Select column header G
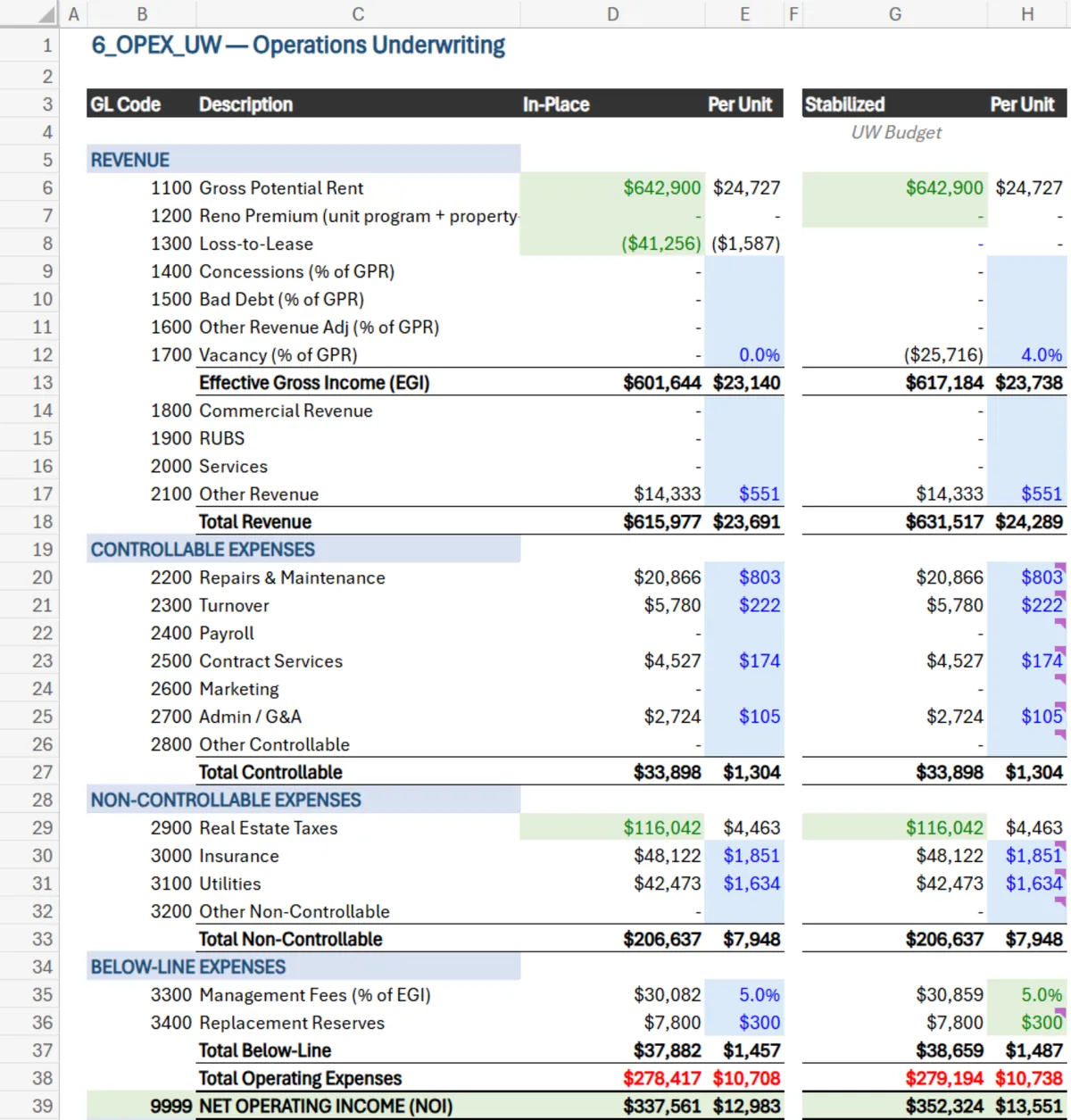The width and height of the screenshot is (1071, 1120). pyautogui.click(x=894, y=14)
